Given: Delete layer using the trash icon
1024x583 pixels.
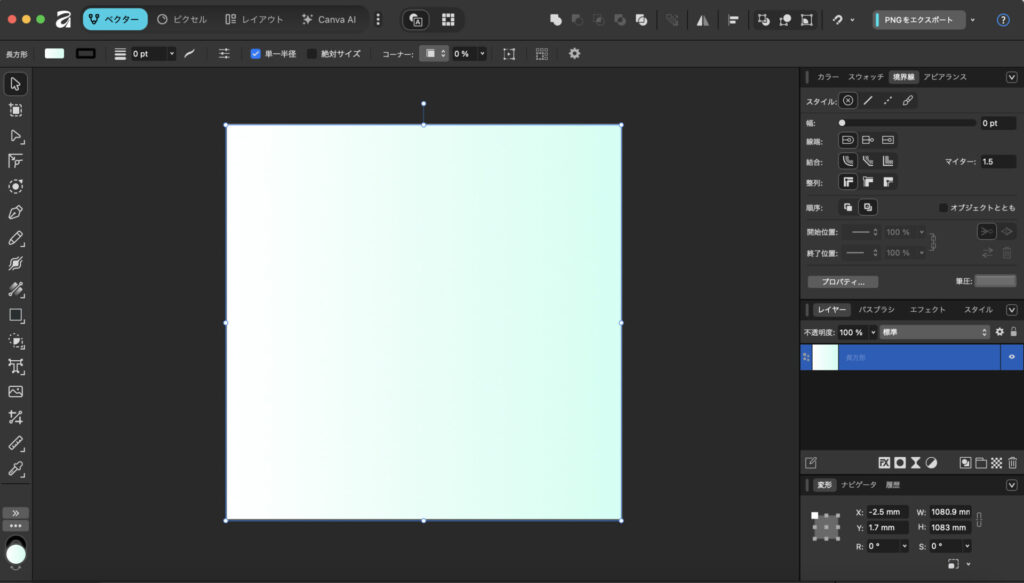Looking at the screenshot, I should [1012, 463].
